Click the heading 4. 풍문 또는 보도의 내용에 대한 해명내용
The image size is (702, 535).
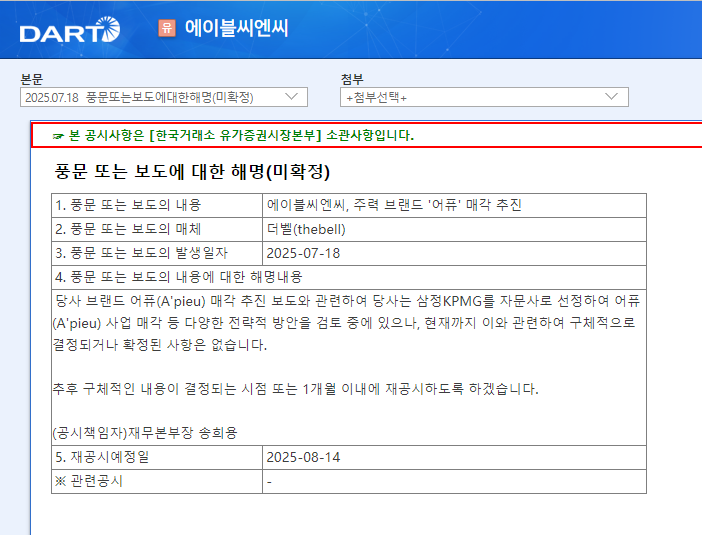[x=179, y=277]
